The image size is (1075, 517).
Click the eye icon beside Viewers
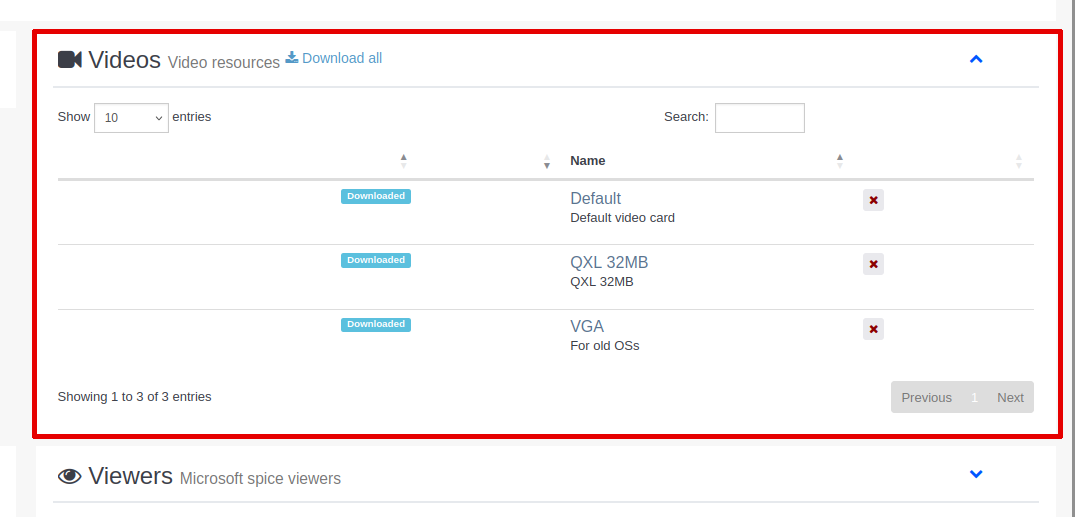[x=69, y=477]
